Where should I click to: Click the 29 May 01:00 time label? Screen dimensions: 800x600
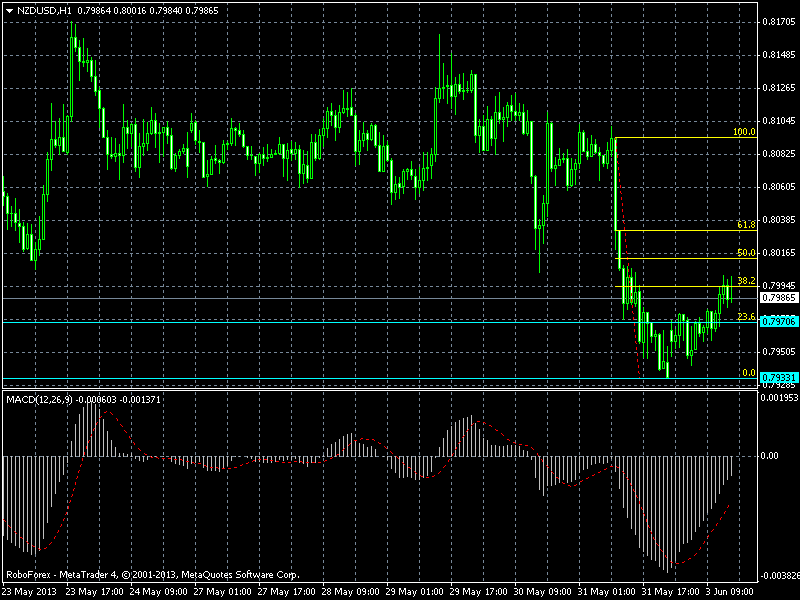[x=415, y=592]
